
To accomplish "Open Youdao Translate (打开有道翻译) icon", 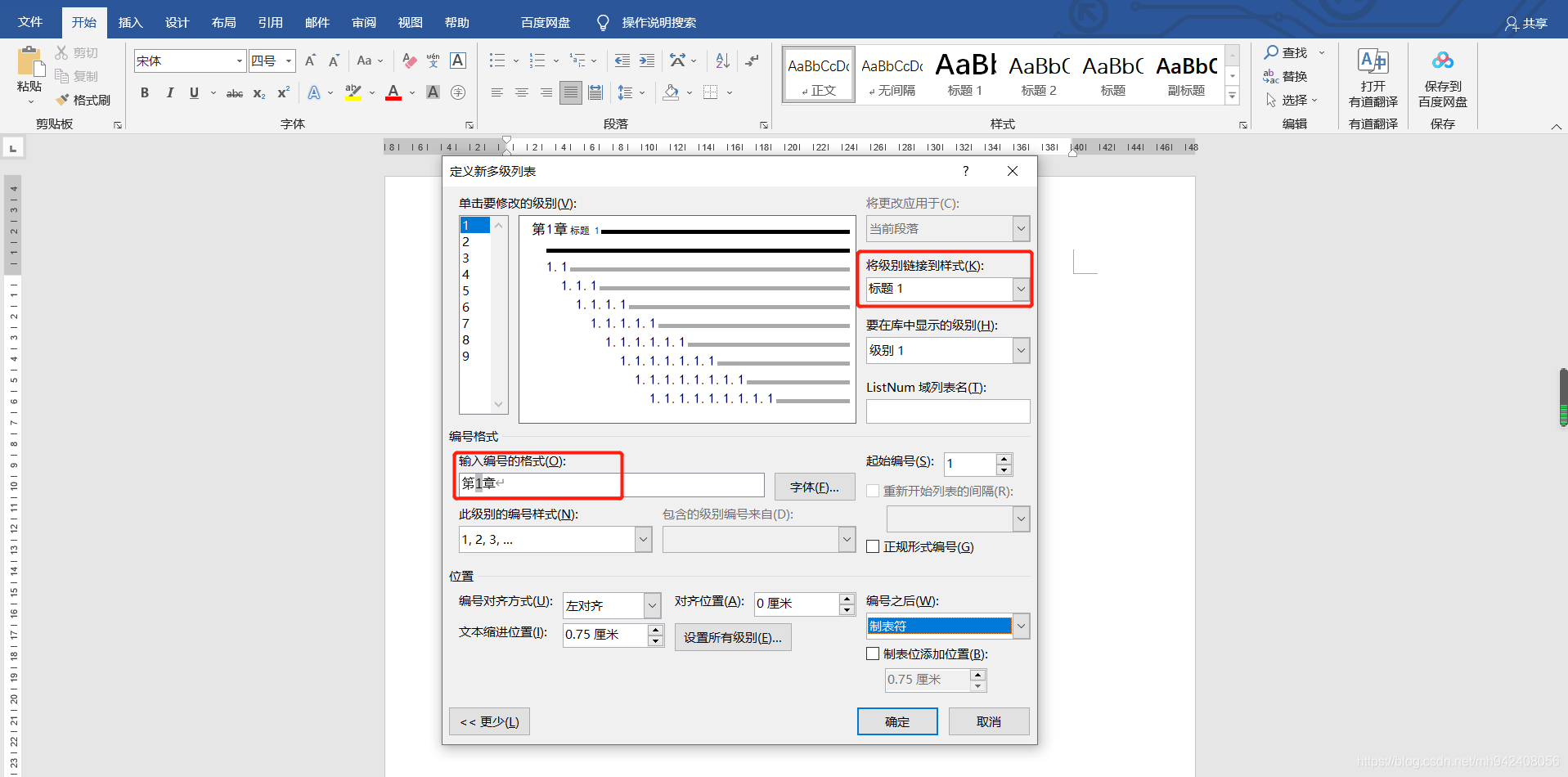I will [x=1373, y=61].
